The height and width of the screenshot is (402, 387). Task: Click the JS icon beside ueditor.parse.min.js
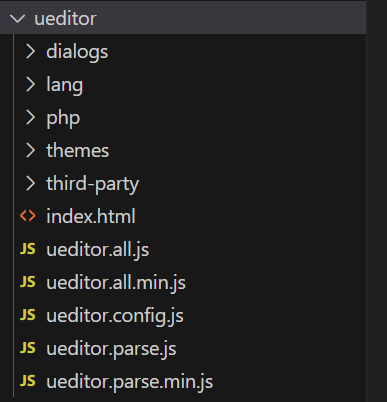coord(28,381)
